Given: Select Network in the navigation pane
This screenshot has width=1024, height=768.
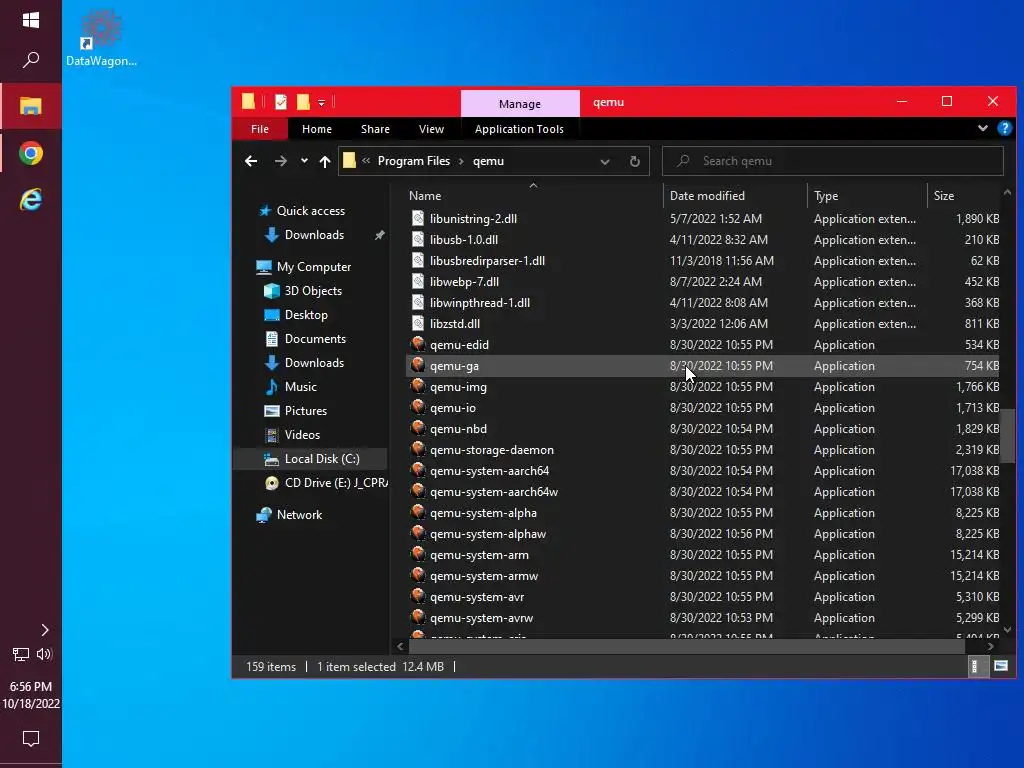Looking at the screenshot, I should click(x=299, y=515).
